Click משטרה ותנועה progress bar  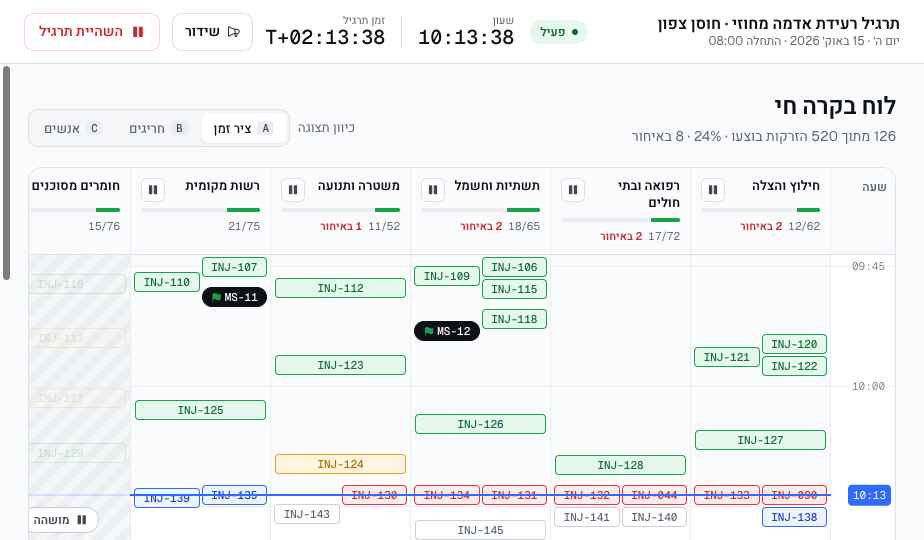(x=341, y=210)
